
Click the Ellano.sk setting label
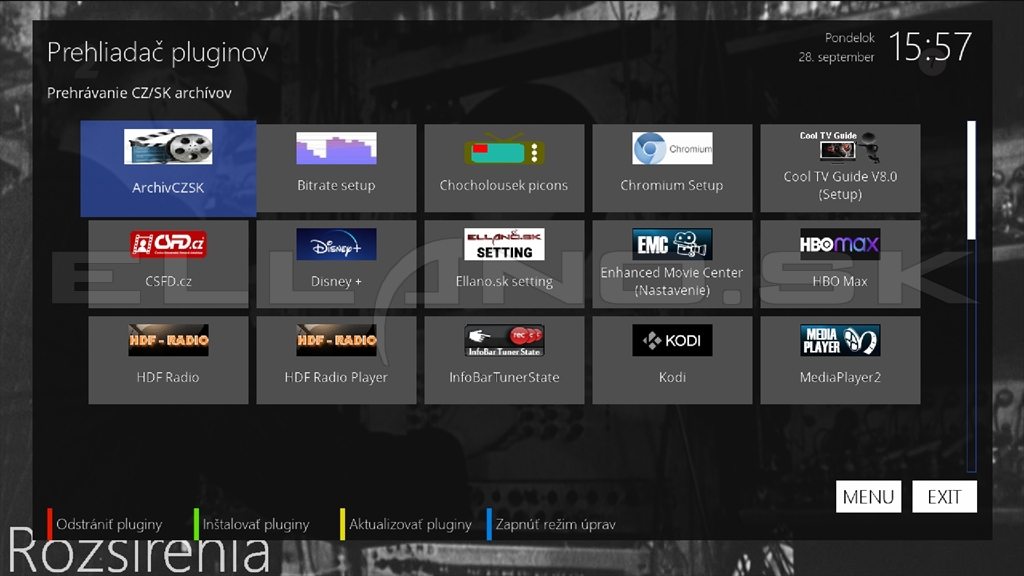(x=504, y=281)
